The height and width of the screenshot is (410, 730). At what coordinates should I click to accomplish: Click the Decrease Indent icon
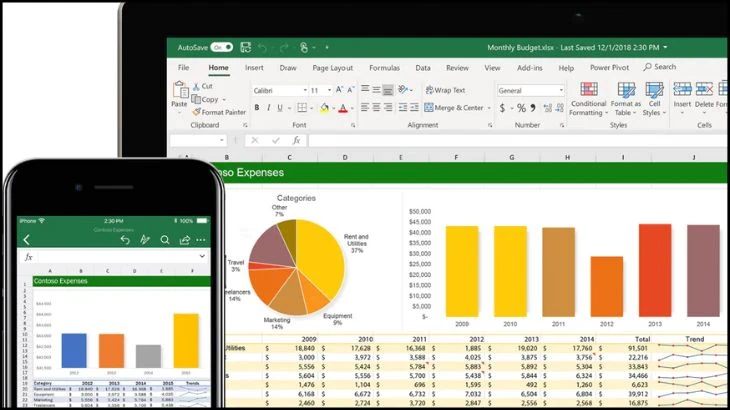[x=403, y=108]
